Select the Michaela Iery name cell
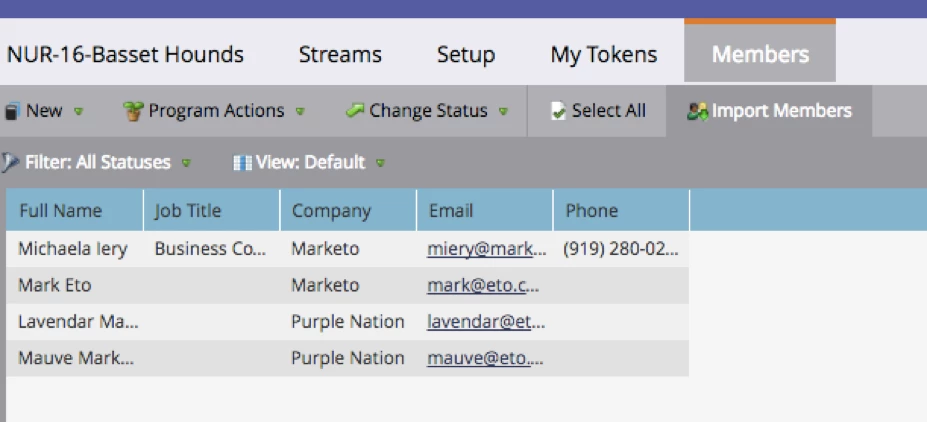This screenshot has height=422, width=927. click(73, 249)
